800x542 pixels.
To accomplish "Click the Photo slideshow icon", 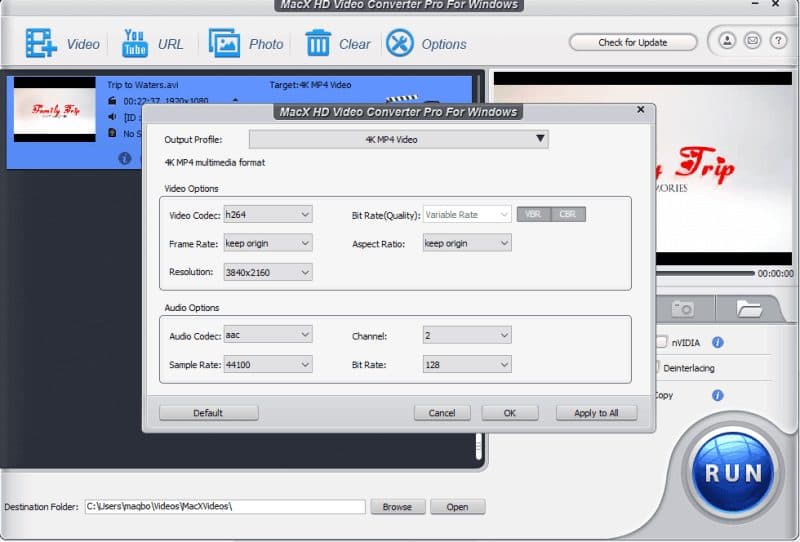I will point(224,43).
